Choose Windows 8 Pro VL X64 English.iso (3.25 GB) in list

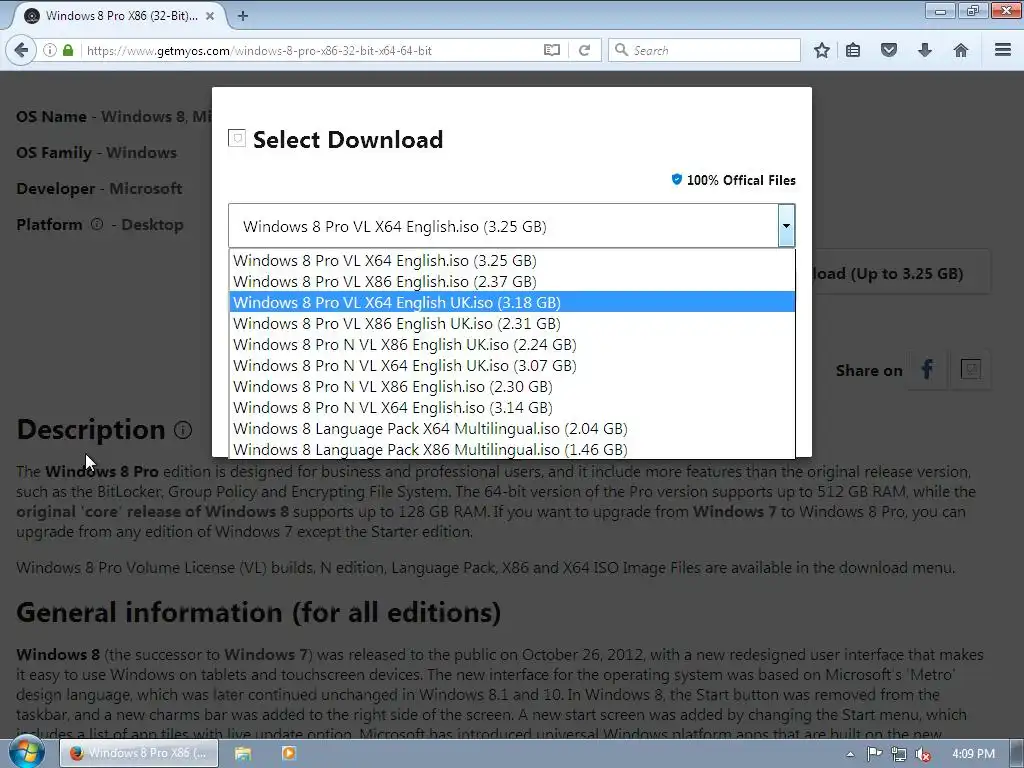pos(512,261)
